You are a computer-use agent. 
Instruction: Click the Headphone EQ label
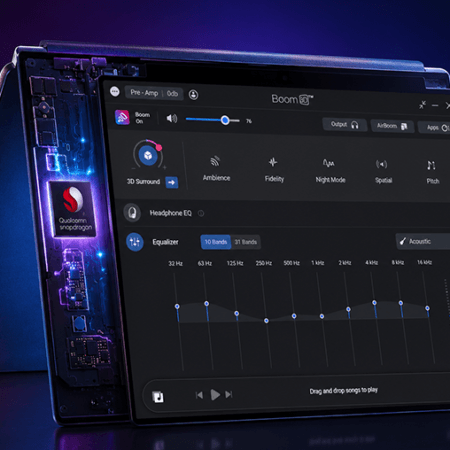point(170,213)
